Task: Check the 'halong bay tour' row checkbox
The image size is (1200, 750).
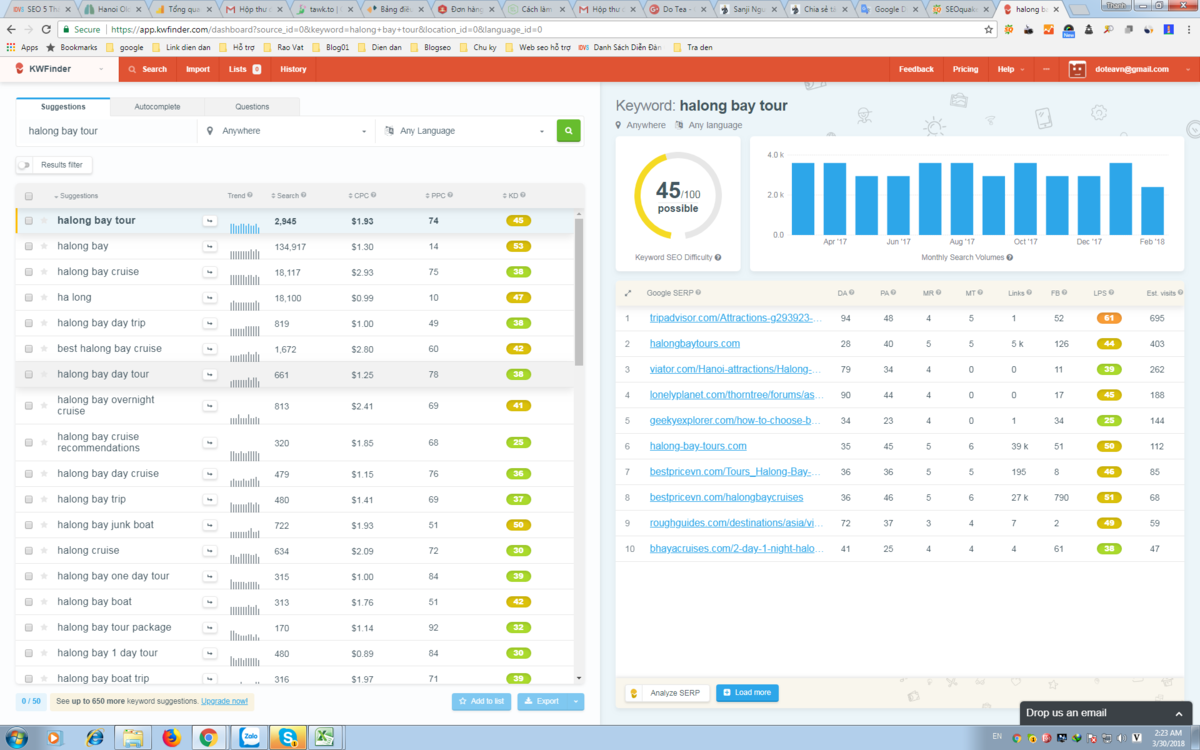Action: [x=29, y=221]
